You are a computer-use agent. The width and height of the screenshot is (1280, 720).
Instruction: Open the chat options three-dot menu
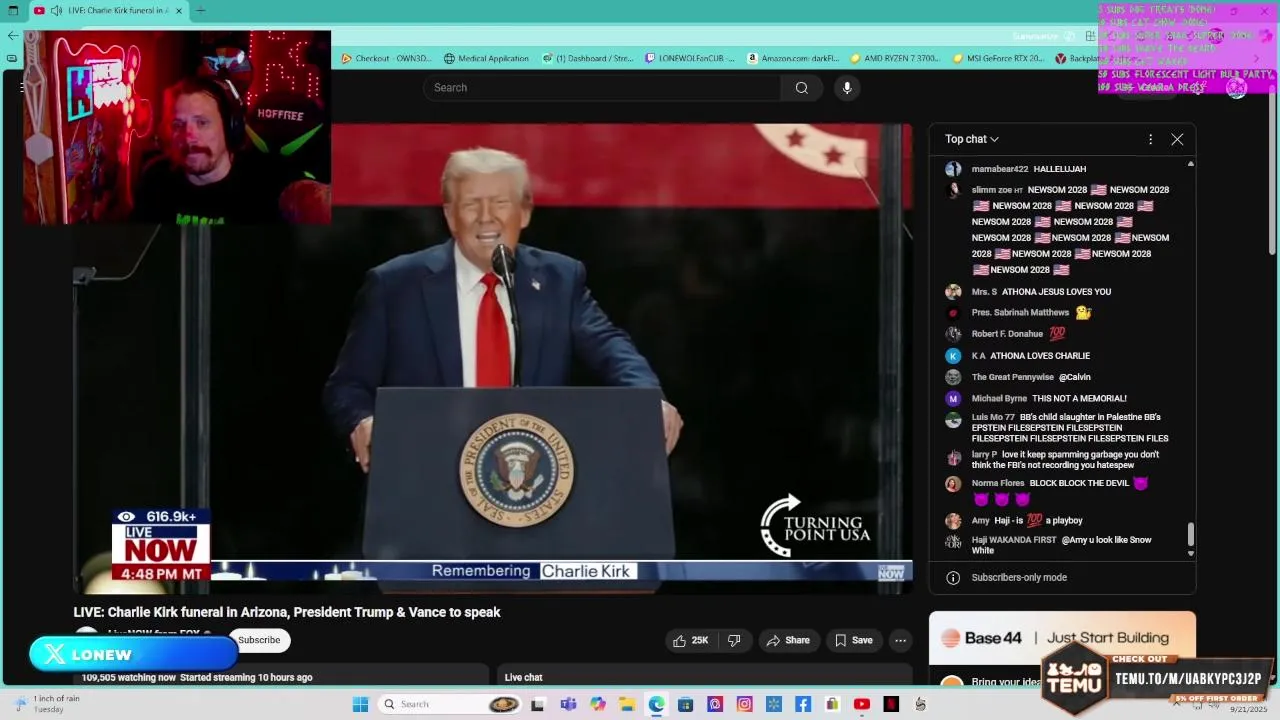point(1150,140)
